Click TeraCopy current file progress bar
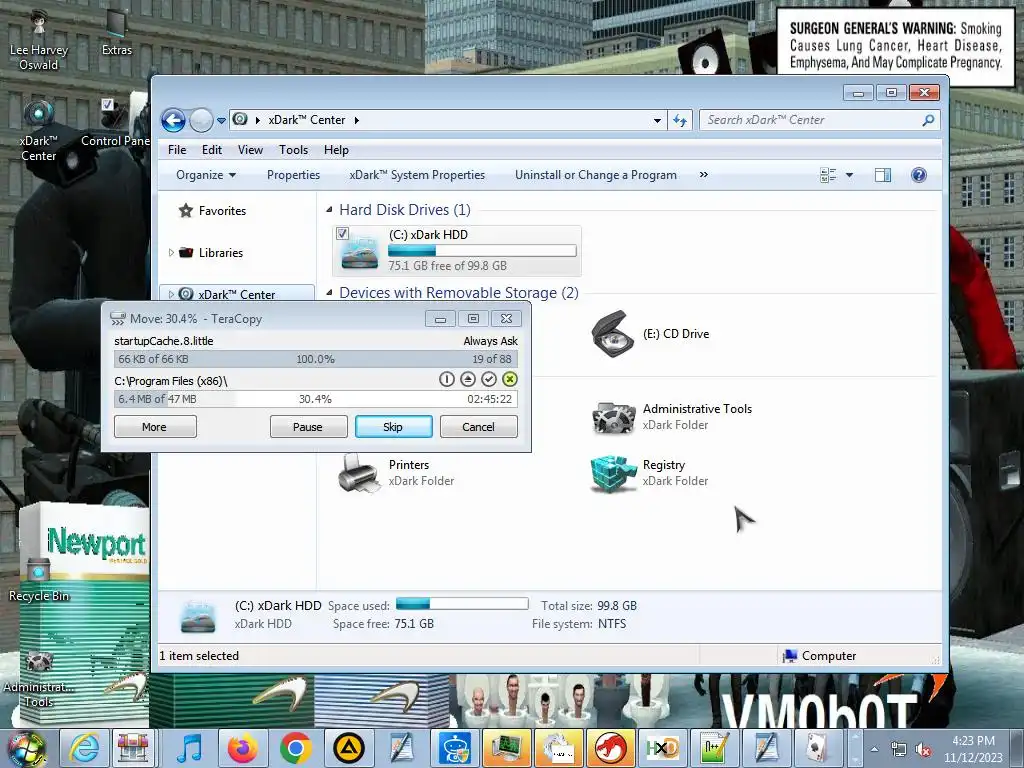Screen dimensions: 1024x768 tap(315, 359)
